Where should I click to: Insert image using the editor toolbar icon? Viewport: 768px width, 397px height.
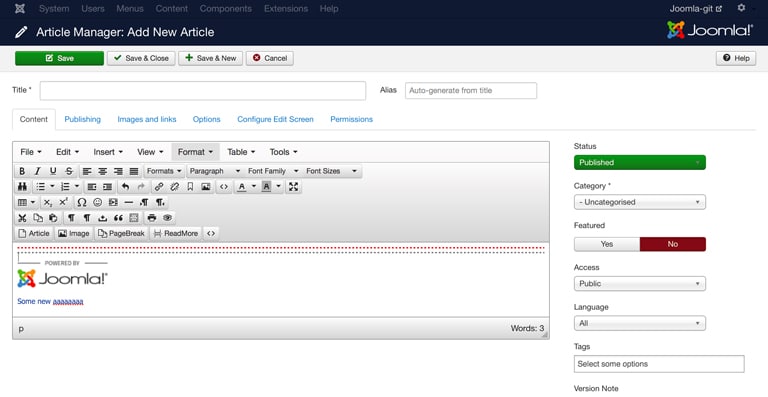pyautogui.click(x=206, y=187)
